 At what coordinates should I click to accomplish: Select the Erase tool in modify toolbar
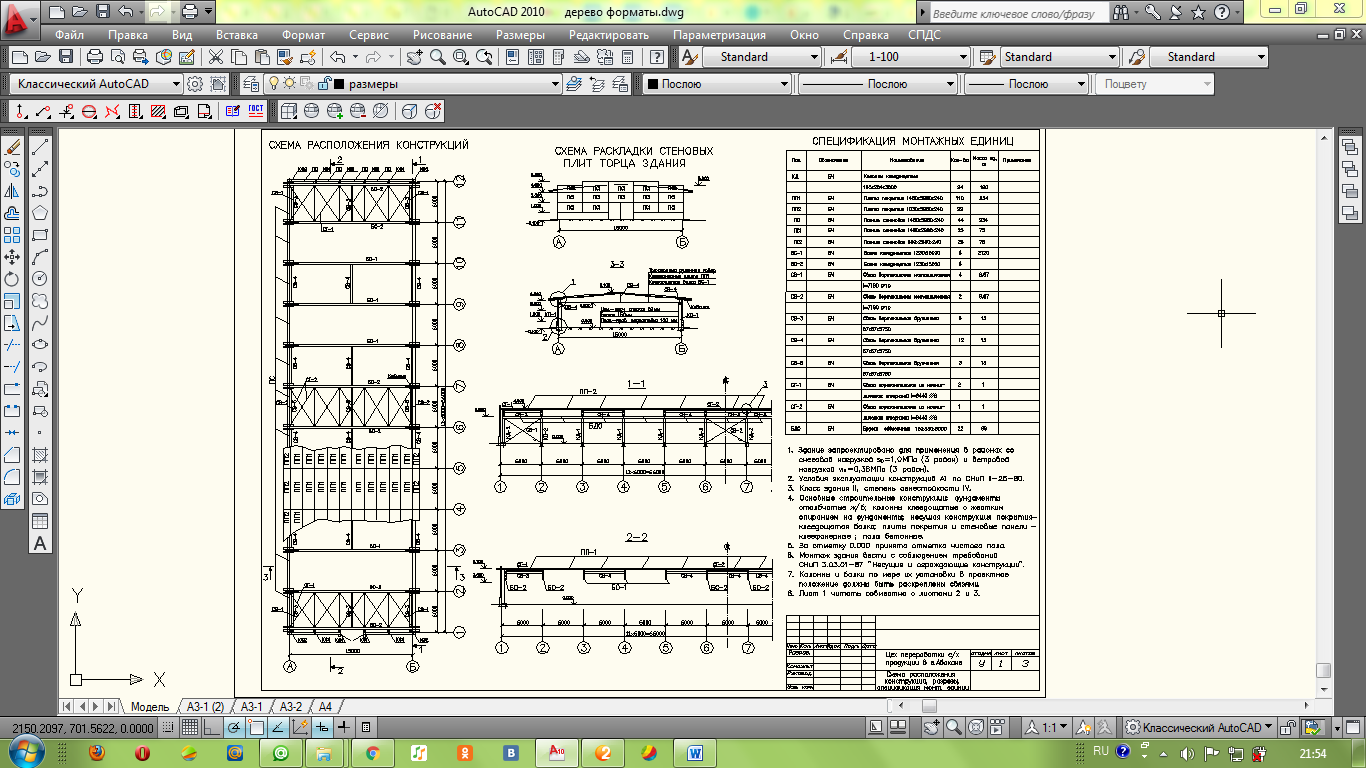(x=13, y=147)
